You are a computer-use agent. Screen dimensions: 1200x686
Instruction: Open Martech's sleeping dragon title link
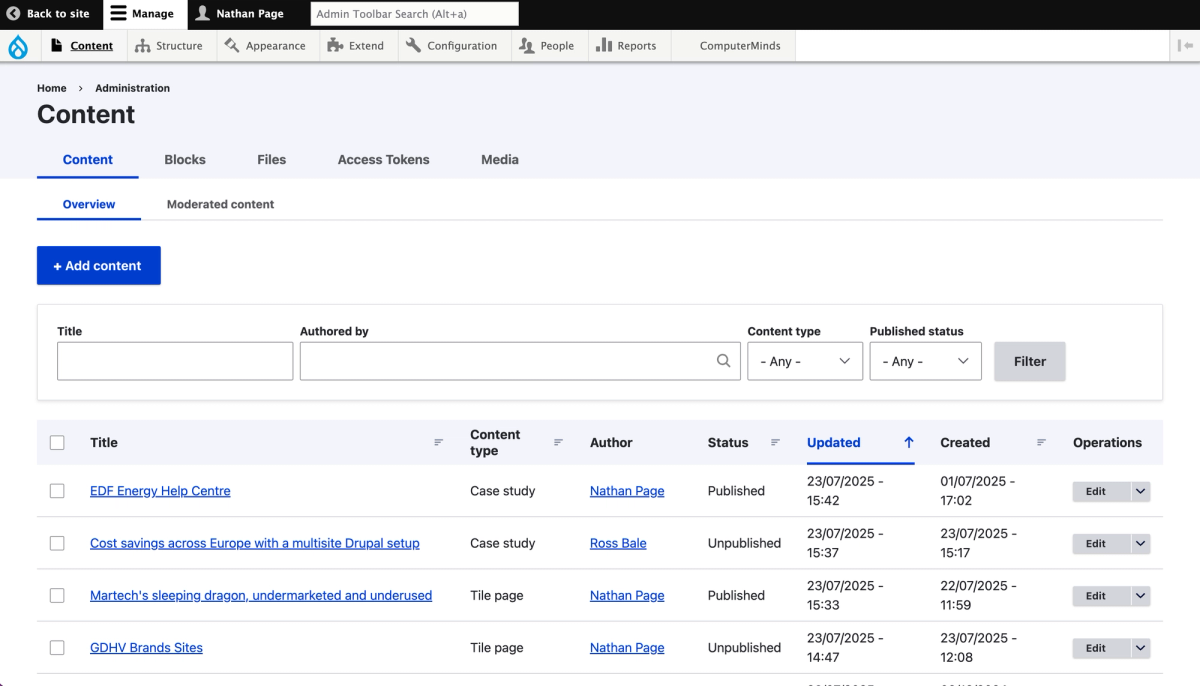261,595
